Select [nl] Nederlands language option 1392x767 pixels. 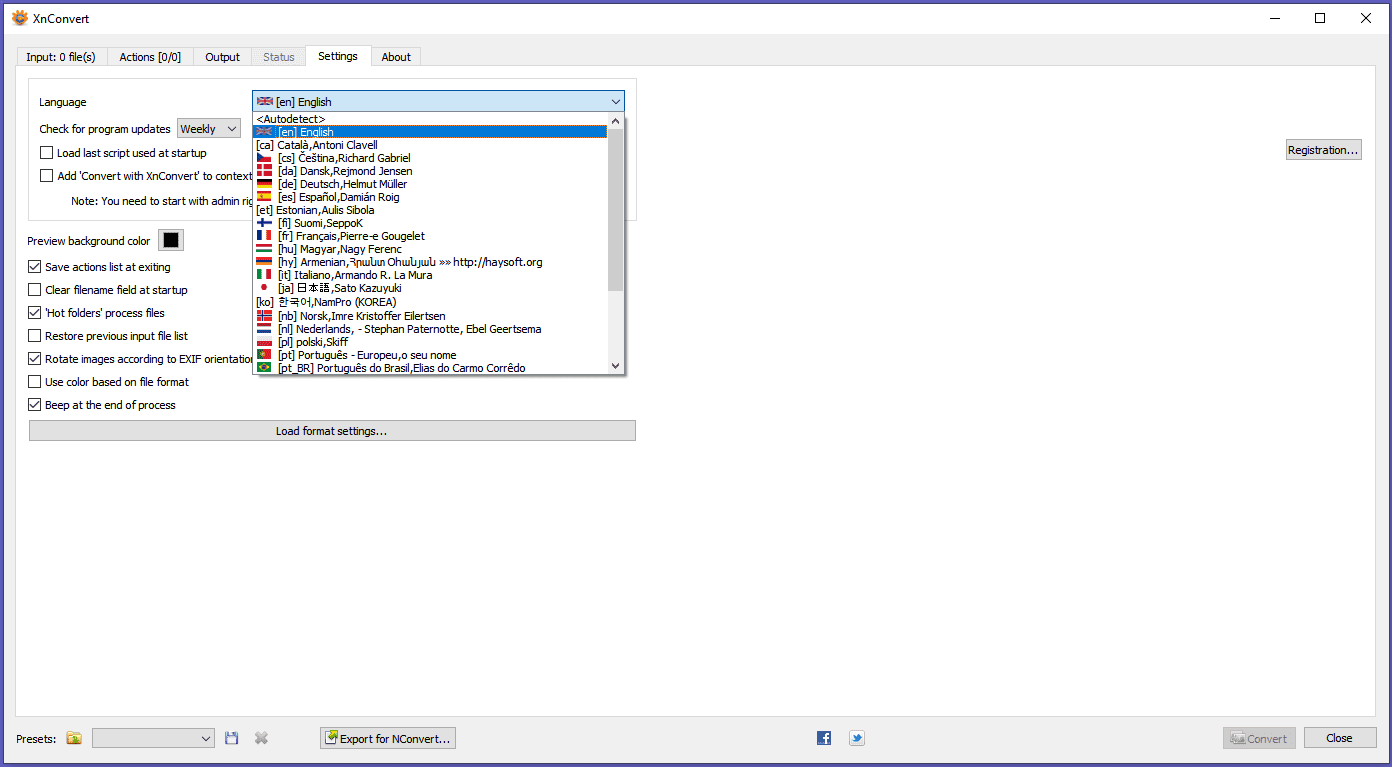tap(430, 329)
